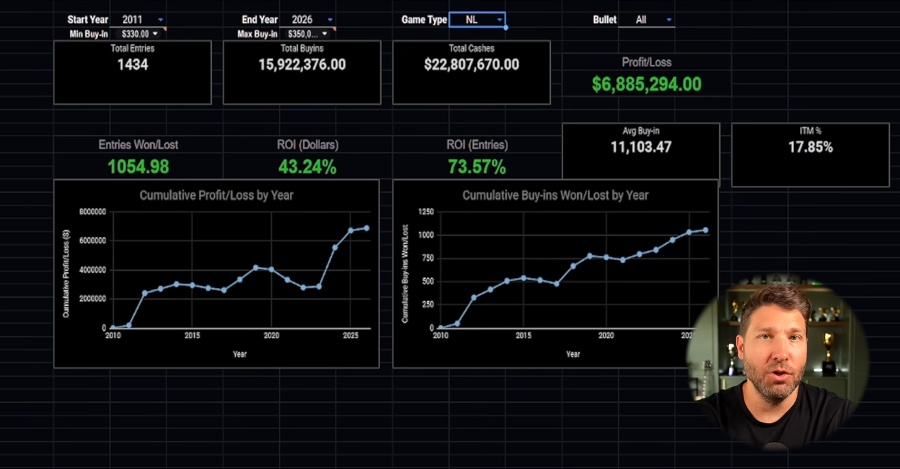
Task: Select the Profit/Loss value $6,885,294.00
Action: [646, 84]
